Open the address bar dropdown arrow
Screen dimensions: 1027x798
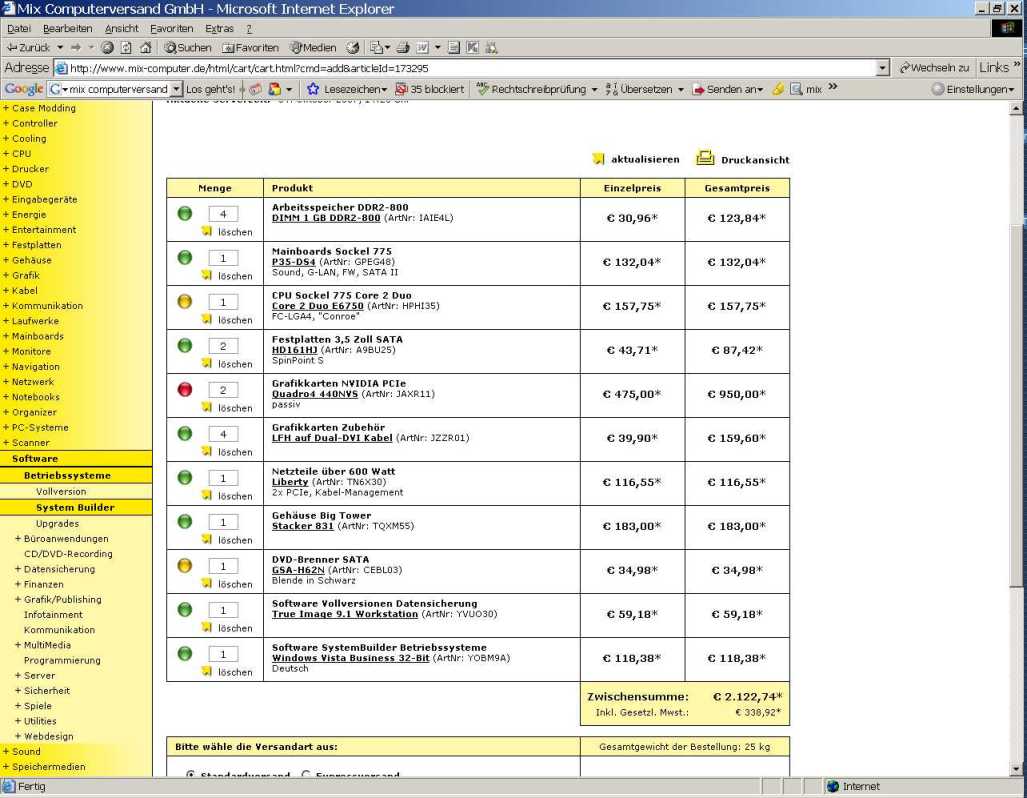click(x=882, y=68)
